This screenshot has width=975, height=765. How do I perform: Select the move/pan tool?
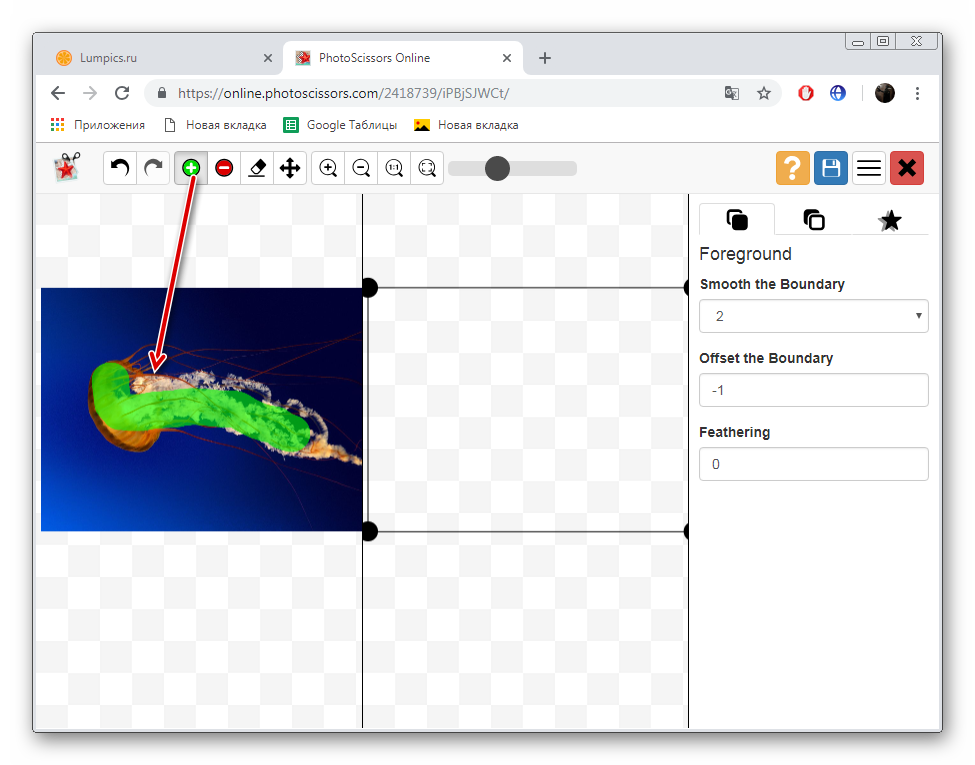tap(290, 168)
